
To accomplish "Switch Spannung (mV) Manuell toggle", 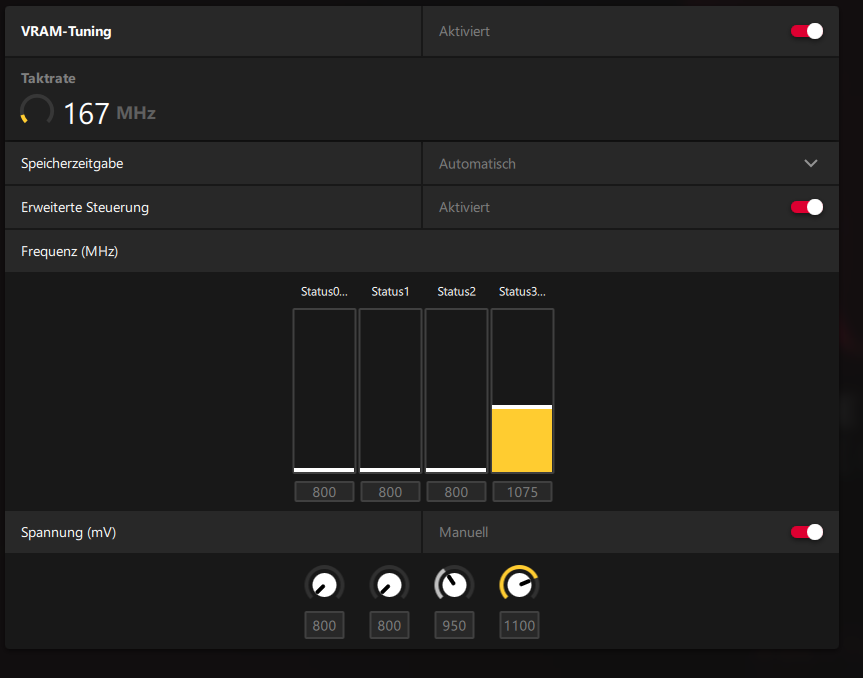I will pyautogui.click(x=807, y=532).
